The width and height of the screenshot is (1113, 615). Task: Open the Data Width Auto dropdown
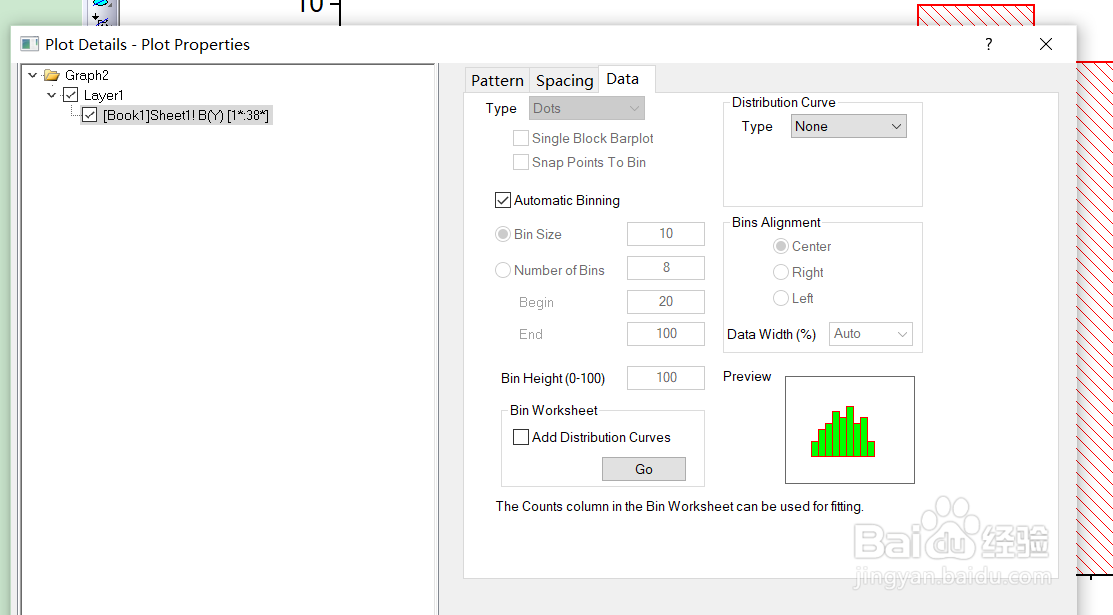[870, 334]
